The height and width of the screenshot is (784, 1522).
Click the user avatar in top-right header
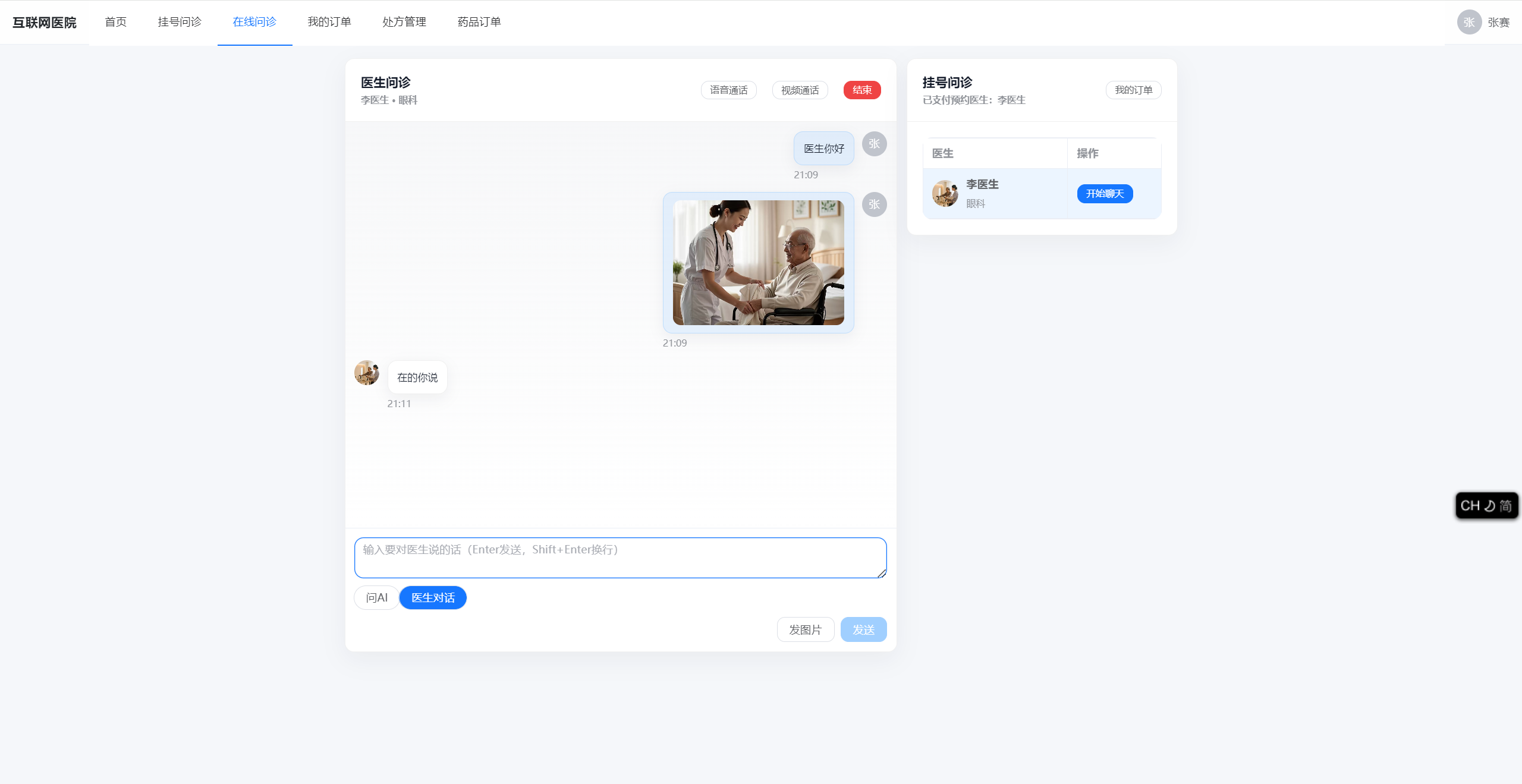[x=1468, y=22]
